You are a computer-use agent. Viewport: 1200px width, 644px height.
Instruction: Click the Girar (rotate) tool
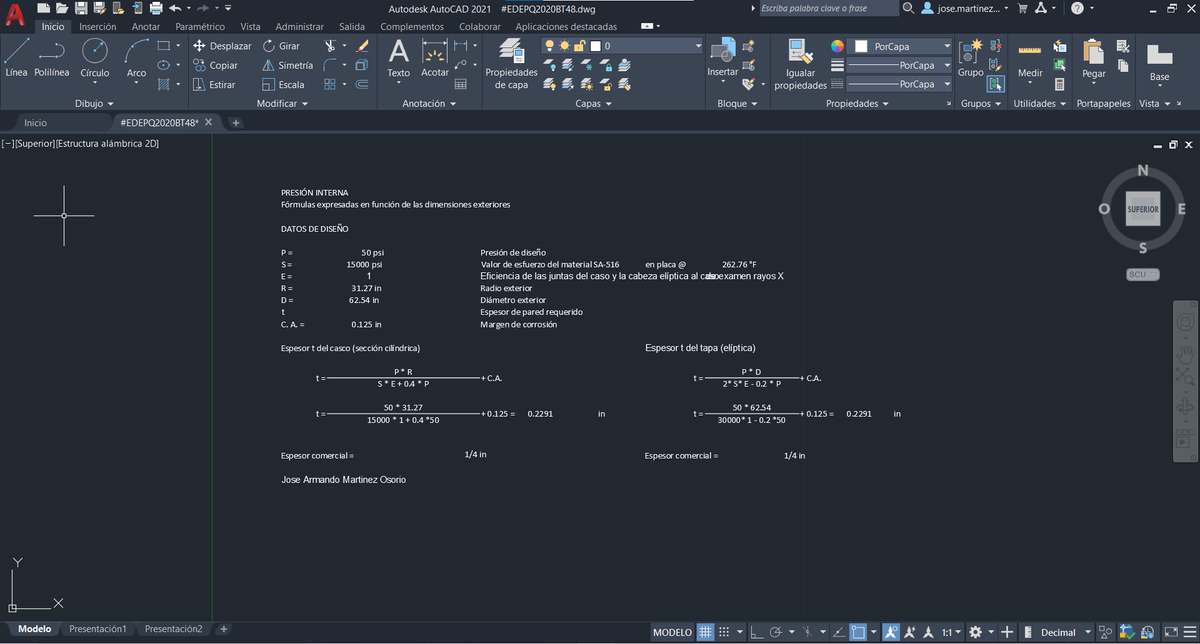[x=281, y=46]
